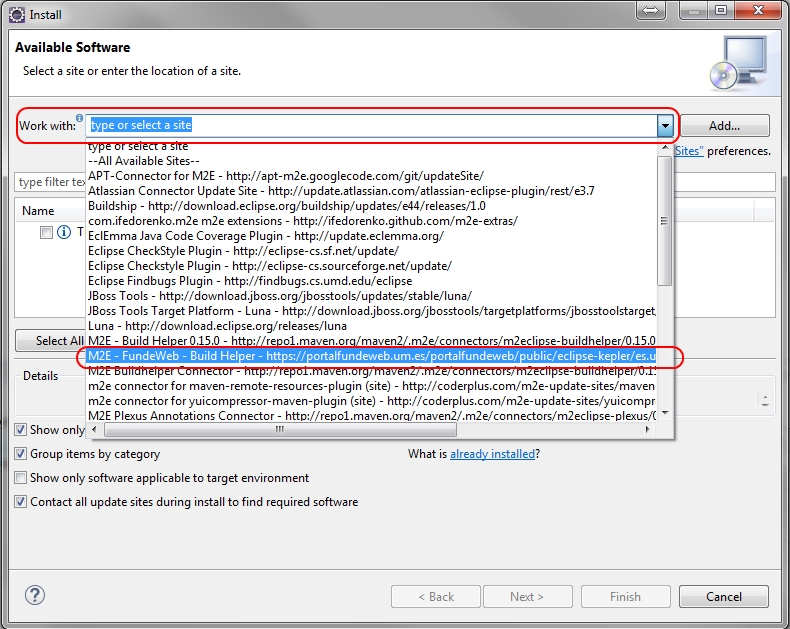Click the Install dialog title bar icon
This screenshot has height=629, width=790.
tap(17, 15)
